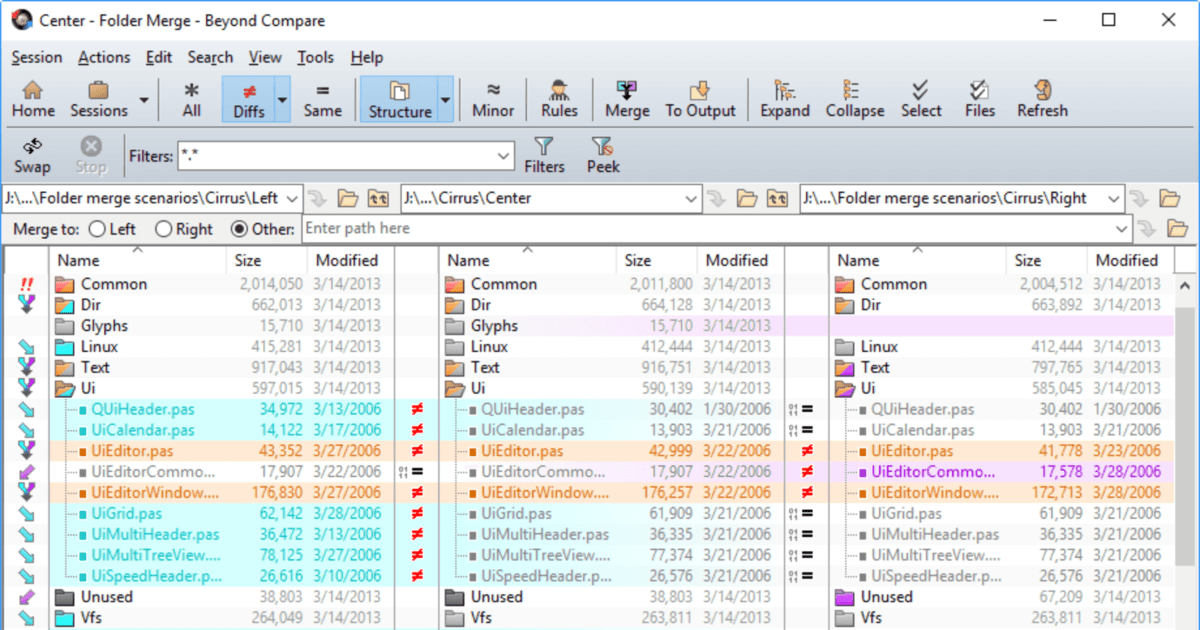The image size is (1200, 630).
Task: Choose the Other merge radio button
Action: (239, 229)
